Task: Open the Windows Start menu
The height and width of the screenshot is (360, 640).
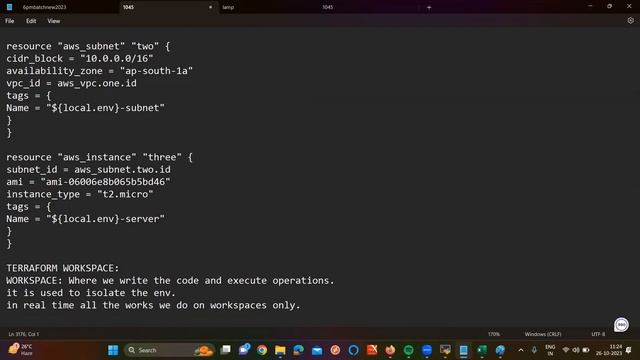Action: click(113, 350)
